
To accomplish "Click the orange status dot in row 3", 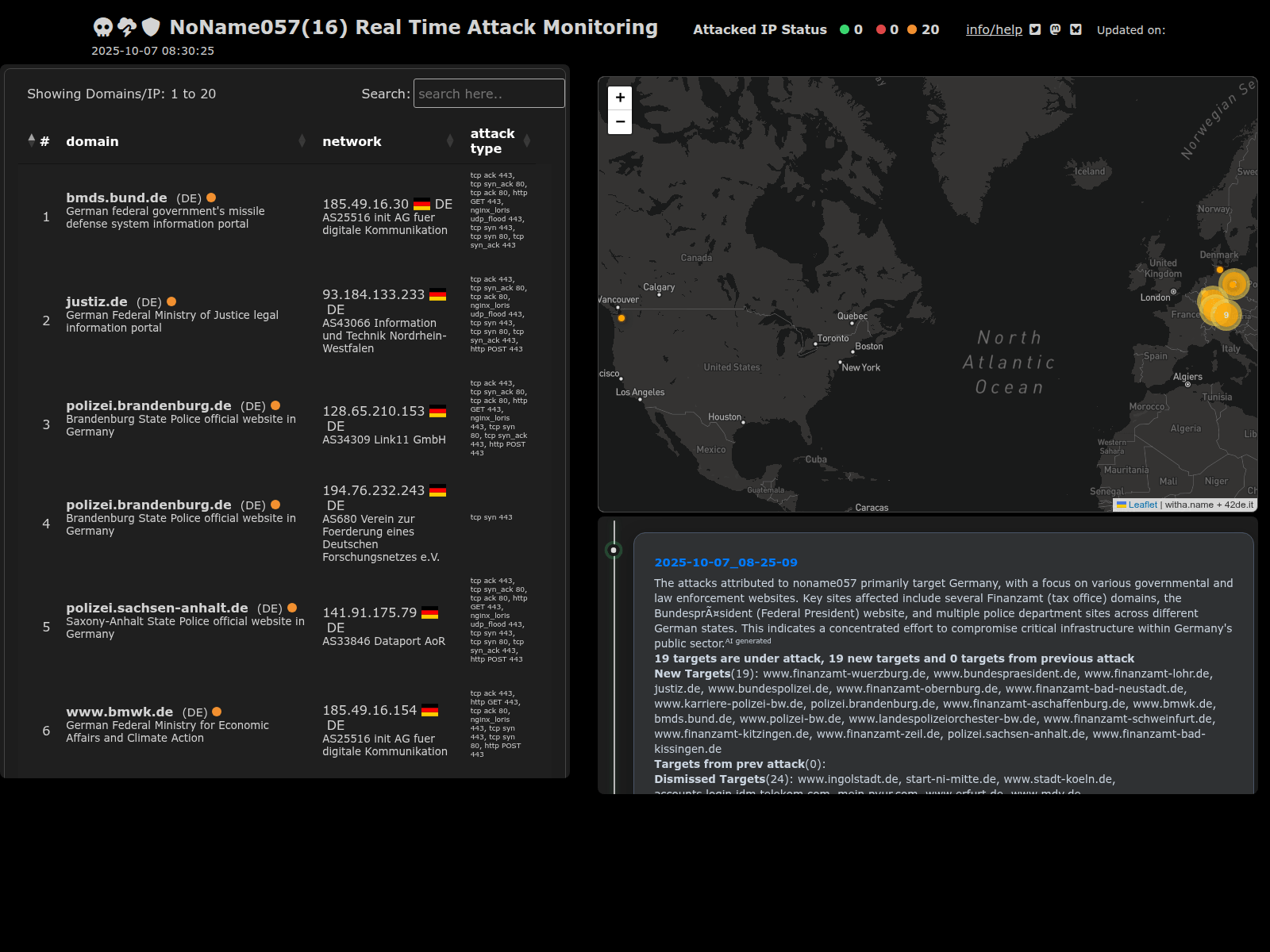I will (275, 405).
